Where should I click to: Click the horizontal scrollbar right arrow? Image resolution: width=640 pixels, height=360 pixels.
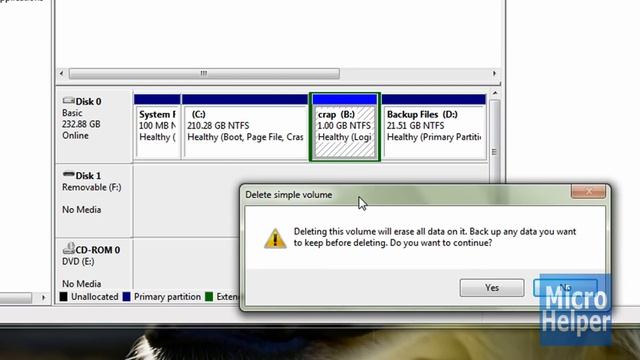coord(494,73)
